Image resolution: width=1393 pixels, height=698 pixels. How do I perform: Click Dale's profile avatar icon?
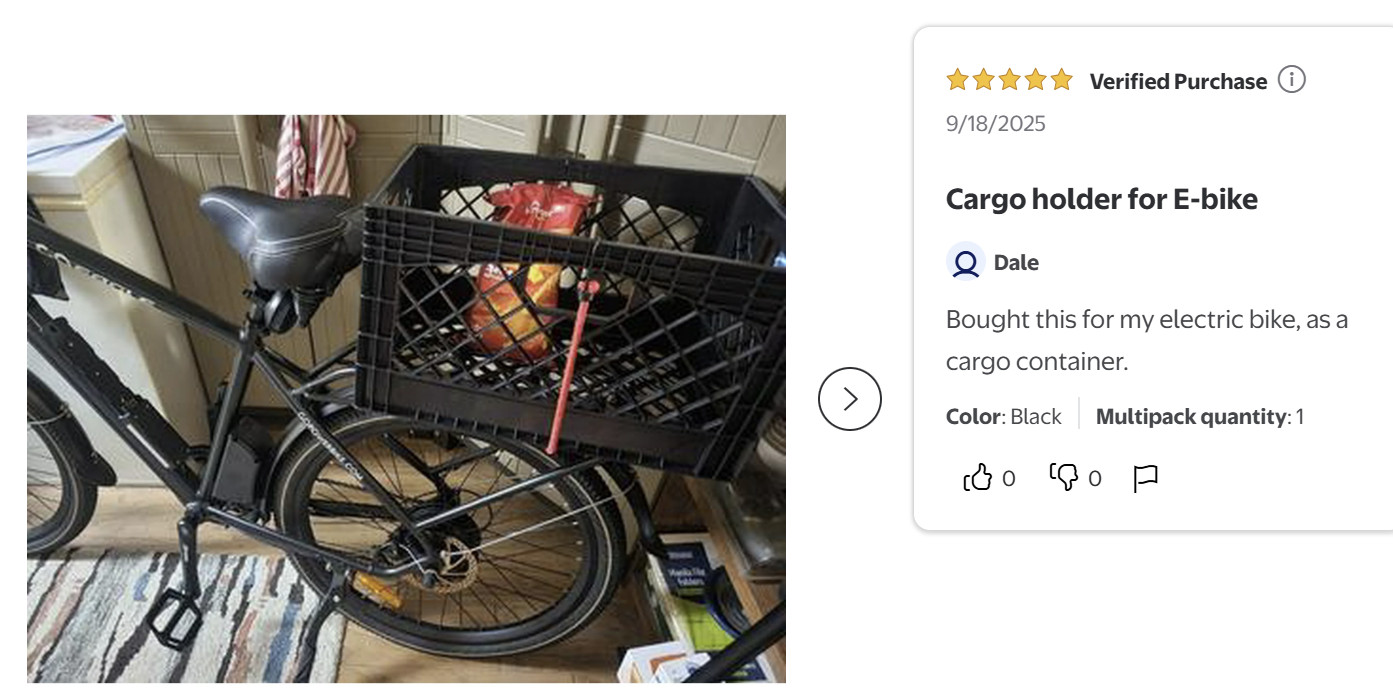click(966, 263)
